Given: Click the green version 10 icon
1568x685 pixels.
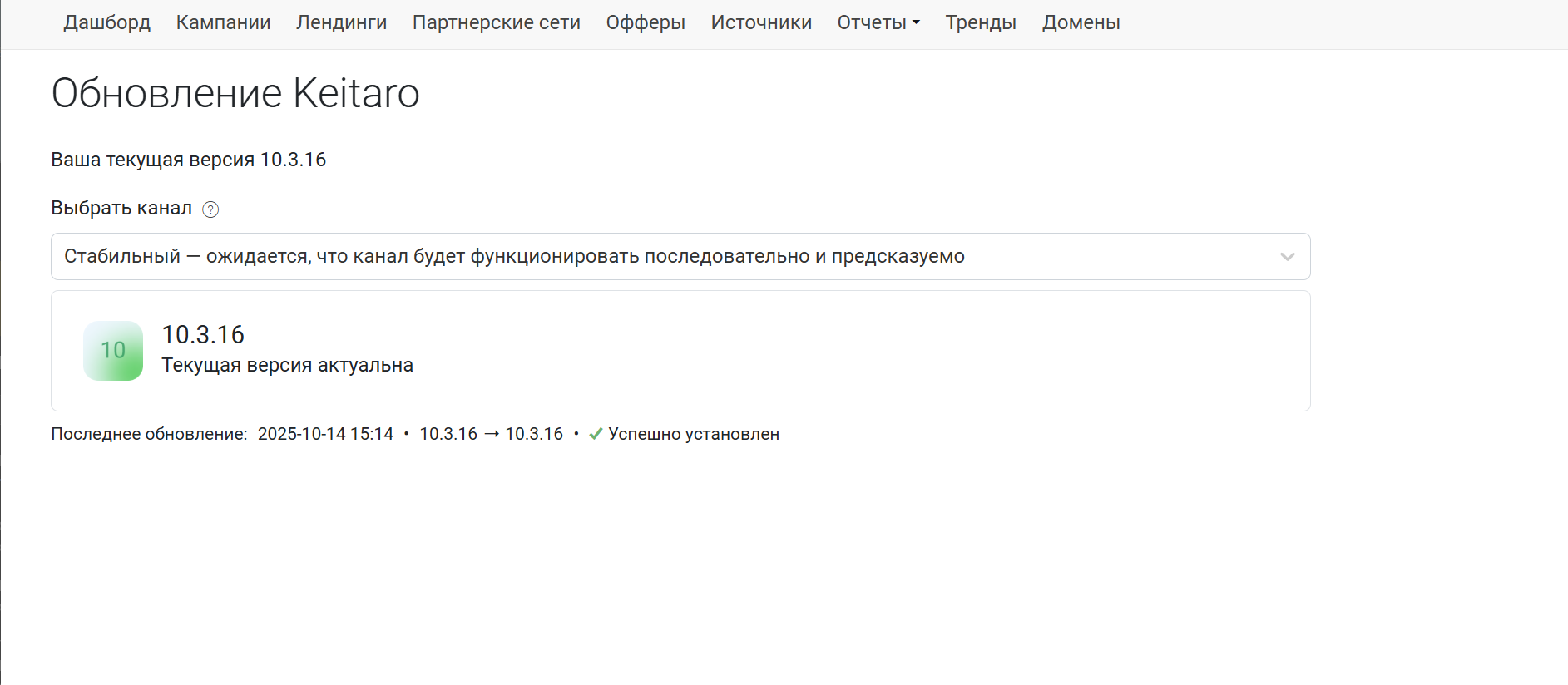Looking at the screenshot, I should 113,351.
